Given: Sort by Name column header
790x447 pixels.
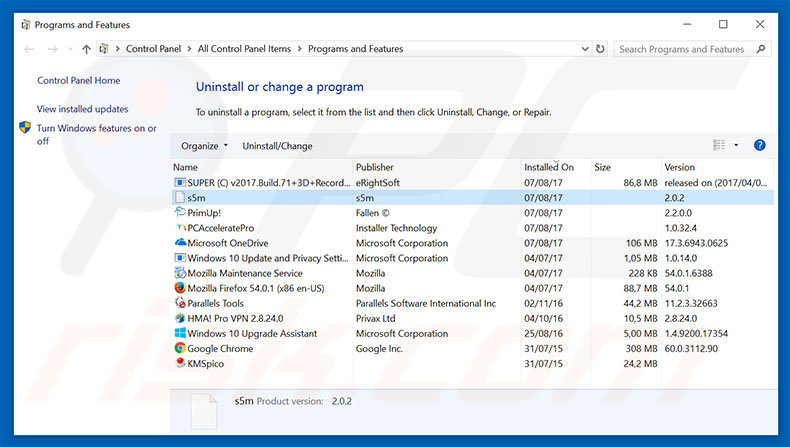Looking at the screenshot, I should pyautogui.click(x=261, y=167).
